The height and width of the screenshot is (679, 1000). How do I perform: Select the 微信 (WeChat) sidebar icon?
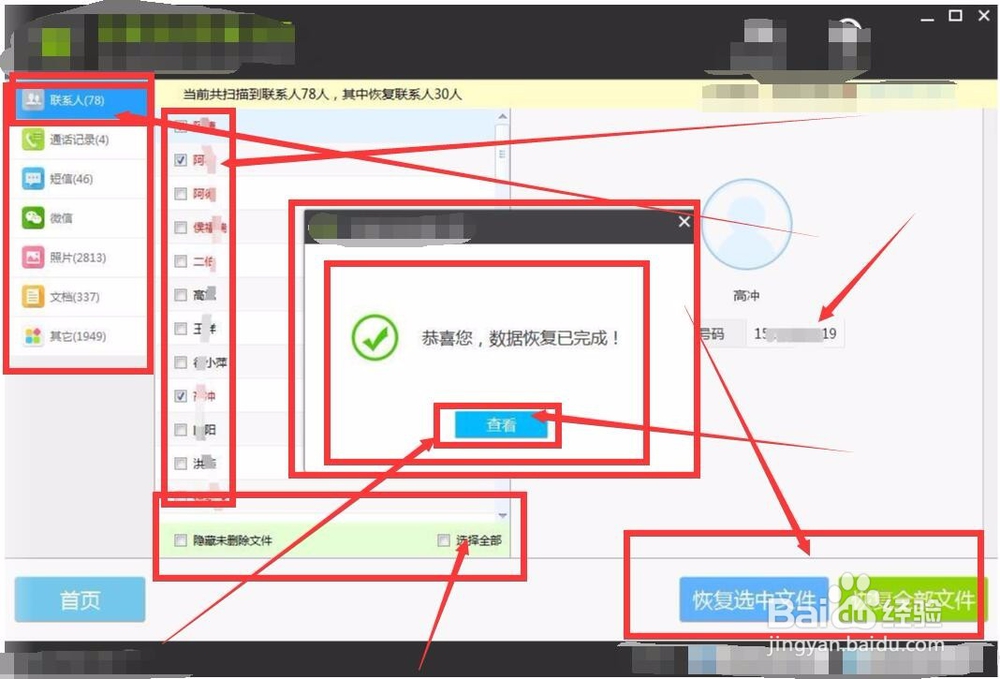[33, 218]
